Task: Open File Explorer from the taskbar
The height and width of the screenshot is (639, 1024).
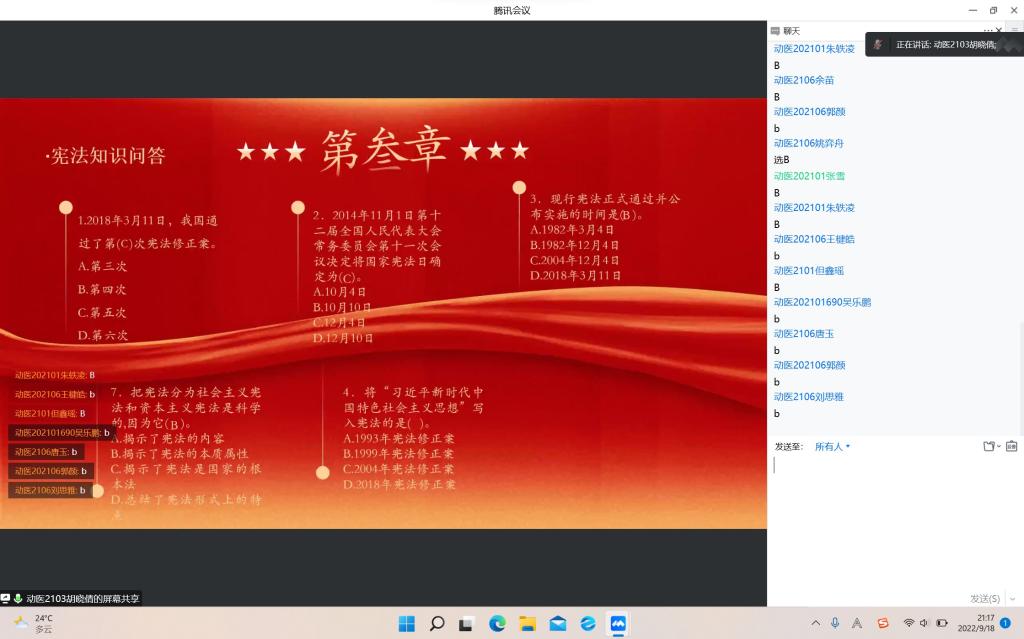Action: pyautogui.click(x=527, y=624)
